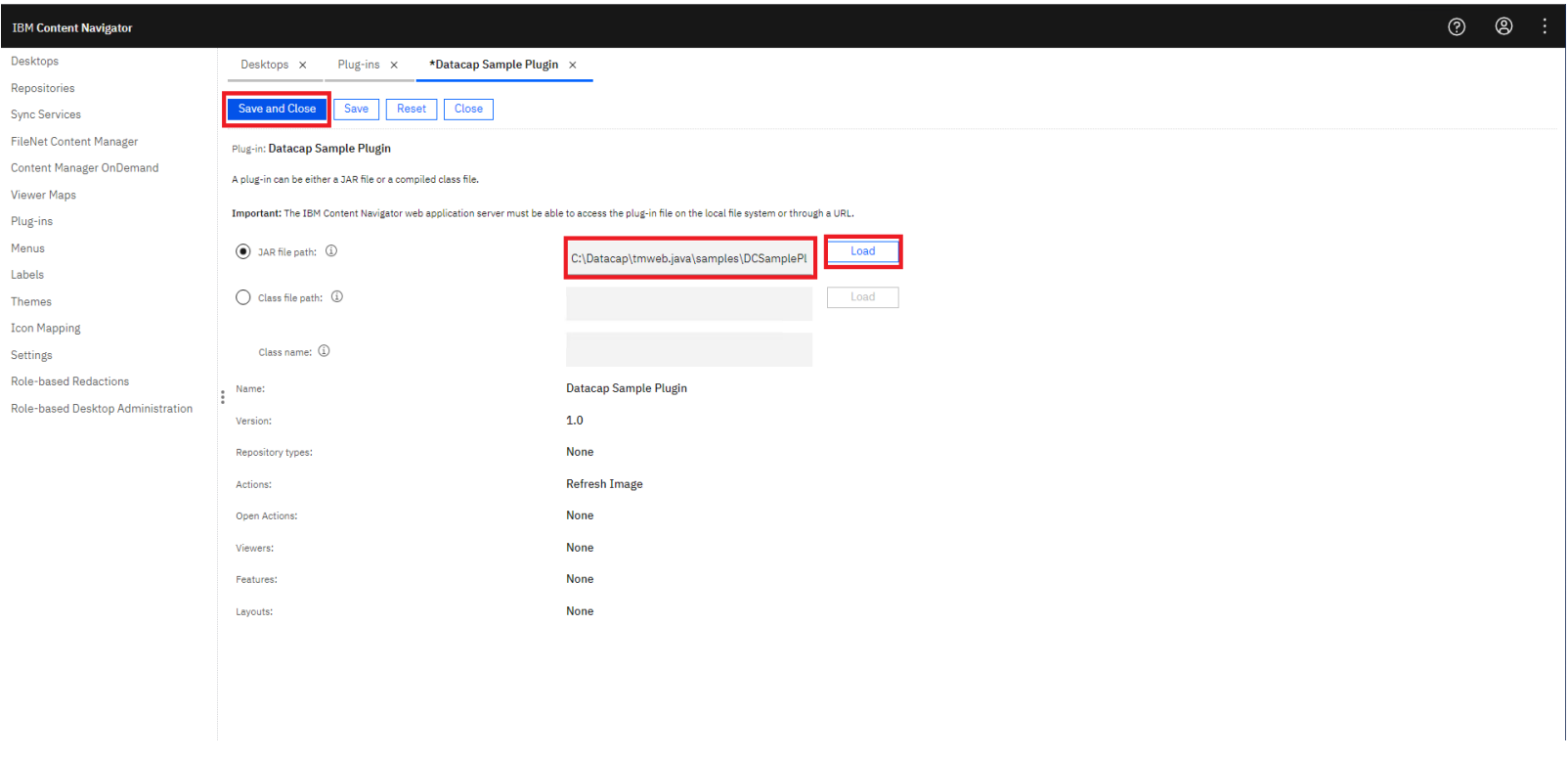1568x759 pixels.
Task: Click info icon beside Class file path
Action: coord(337,297)
